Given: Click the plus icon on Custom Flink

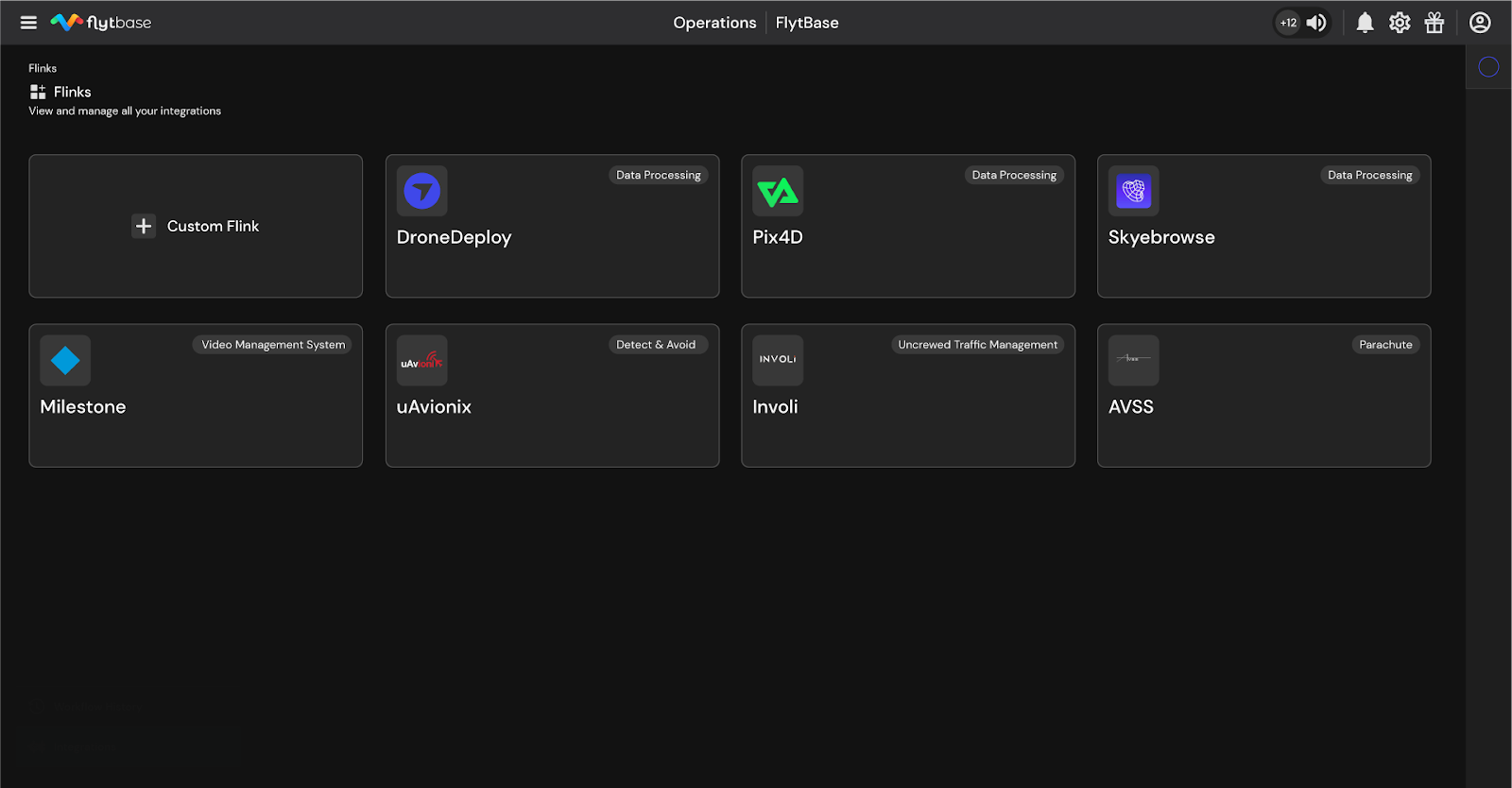Looking at the screenshot, I should 144,226.
